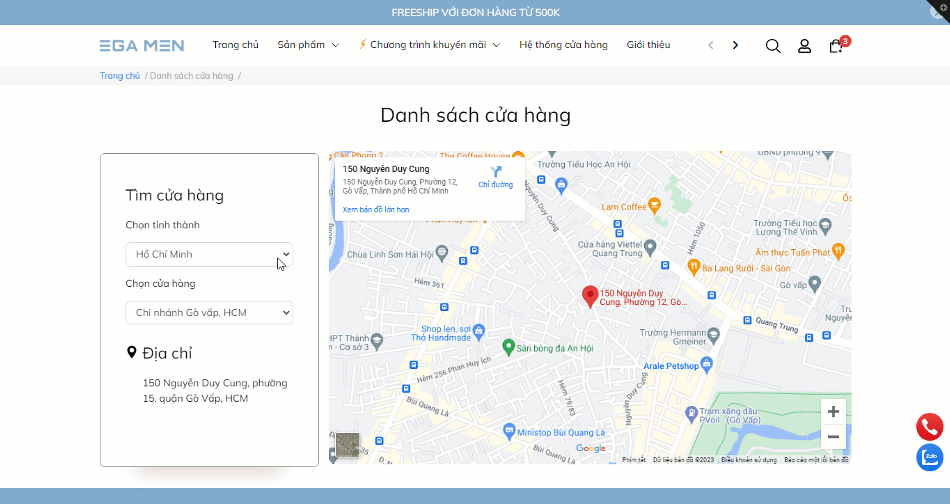Click Trang chủ breadcrumb link

[120, 76]
